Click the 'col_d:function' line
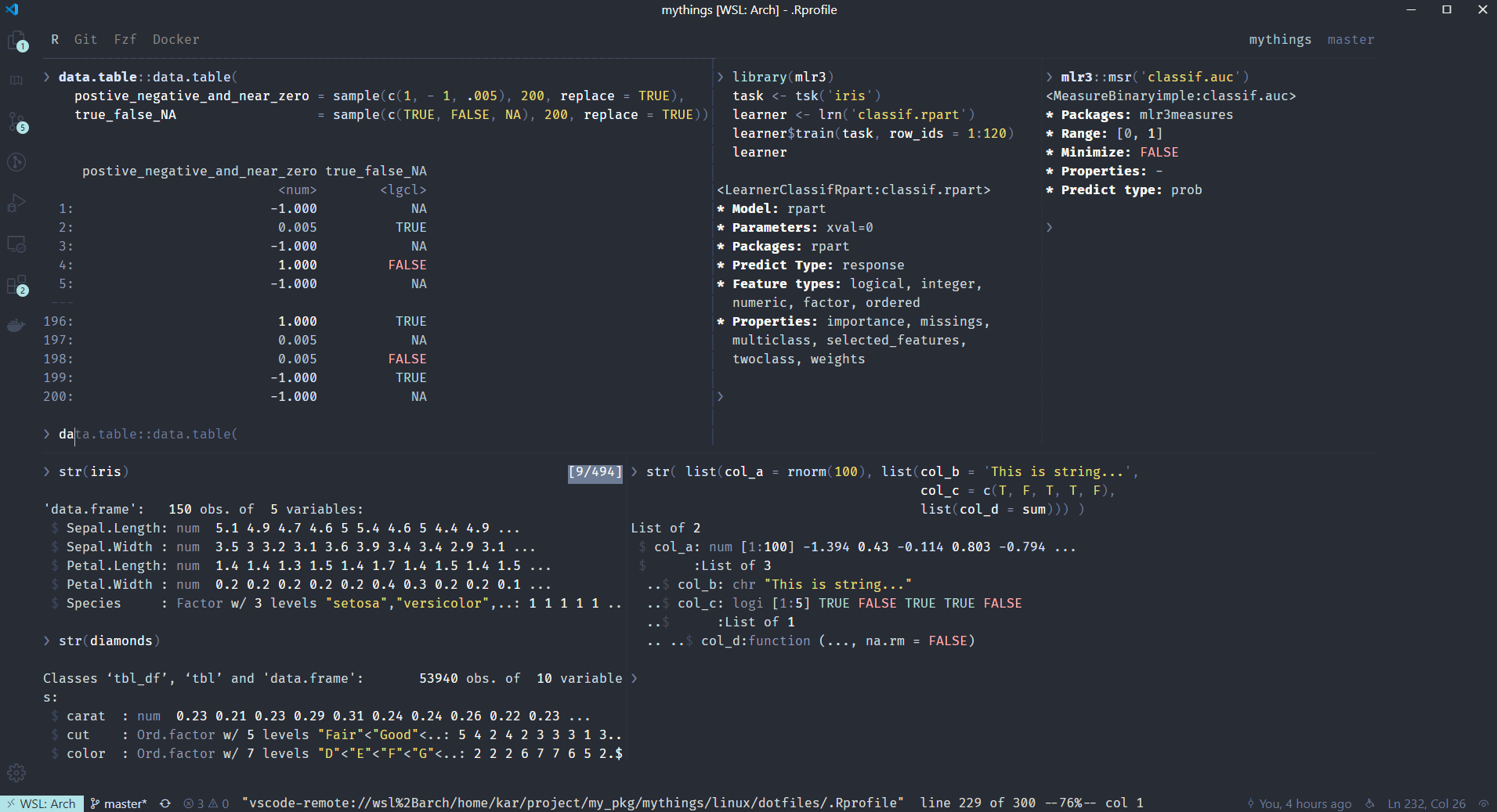The height and width of the screenshot is (812, 1497). click(811, 641)
